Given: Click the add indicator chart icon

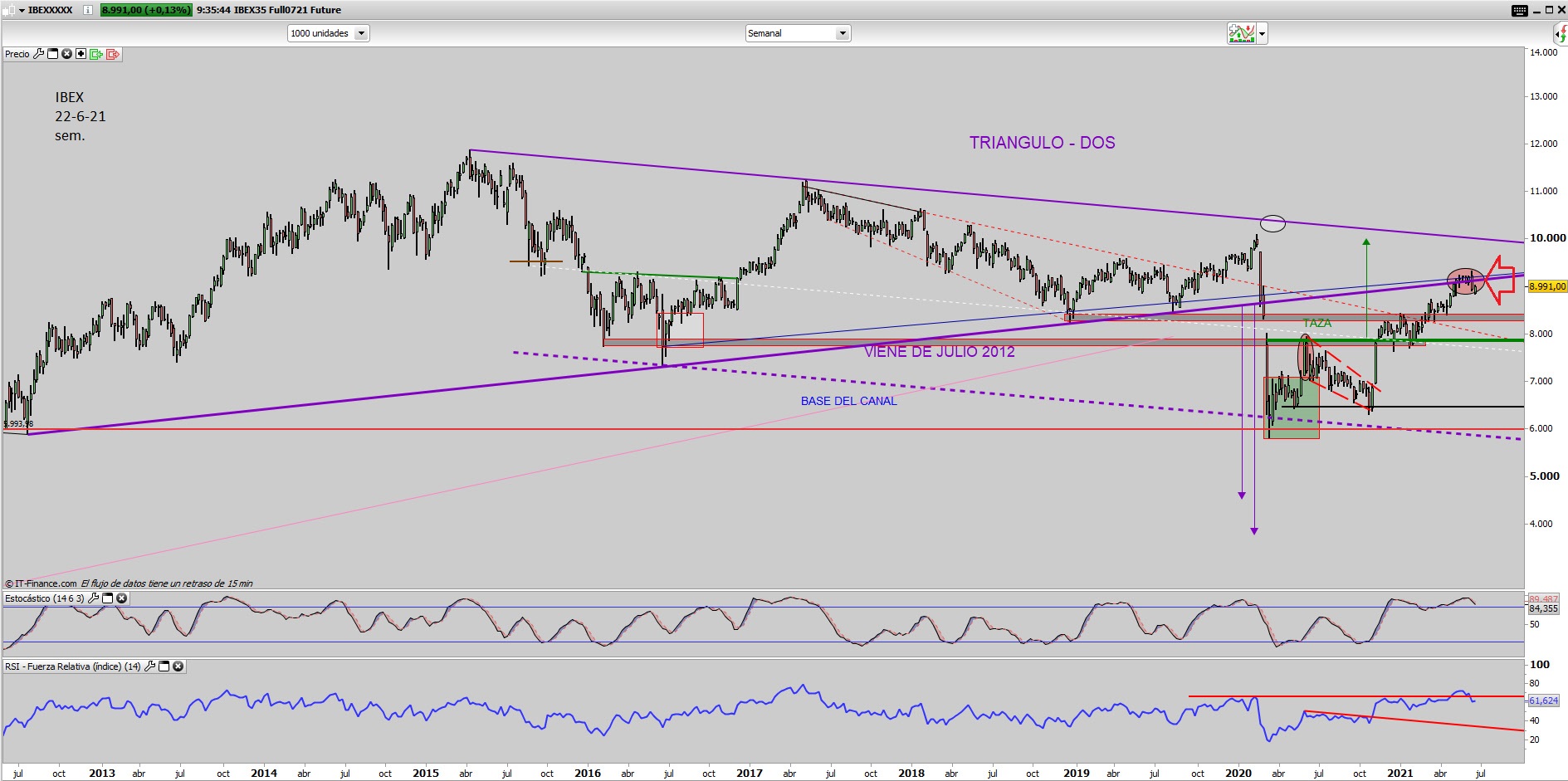Looking at the screenshot, I should click(x=1242, y=33).
